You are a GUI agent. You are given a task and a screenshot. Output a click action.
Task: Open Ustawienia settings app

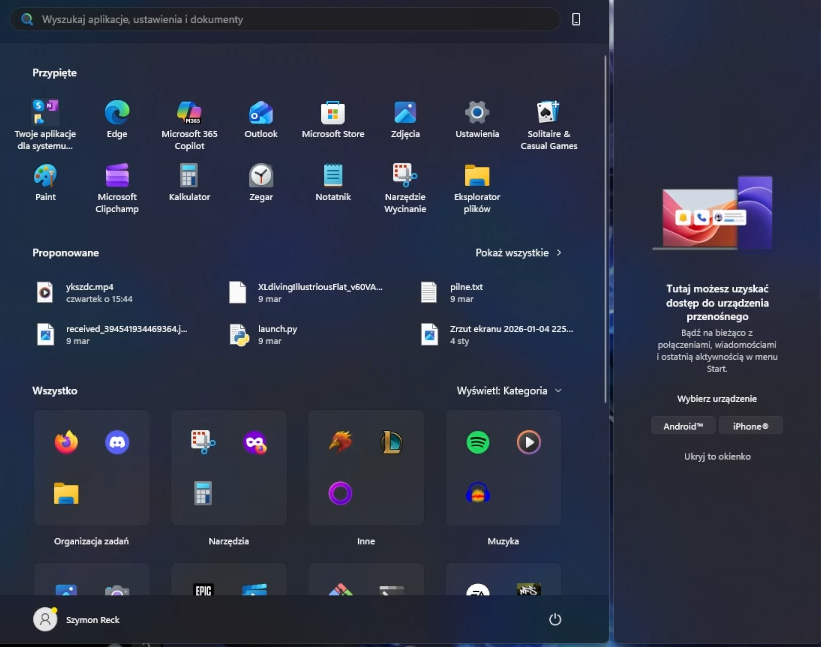tap(477, 119)
